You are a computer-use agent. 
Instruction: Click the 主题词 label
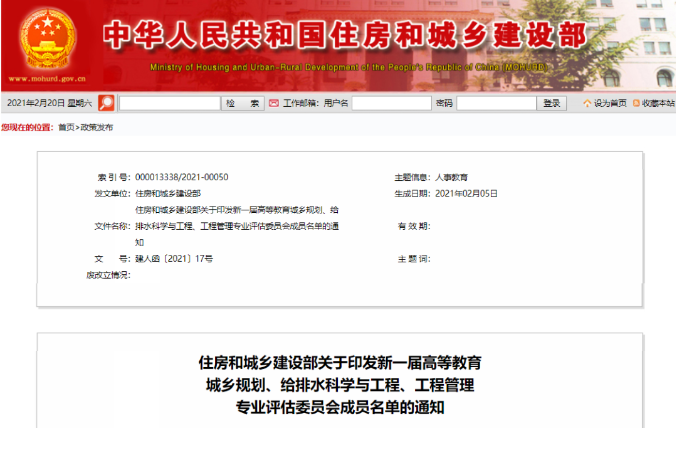pos(414,259)
